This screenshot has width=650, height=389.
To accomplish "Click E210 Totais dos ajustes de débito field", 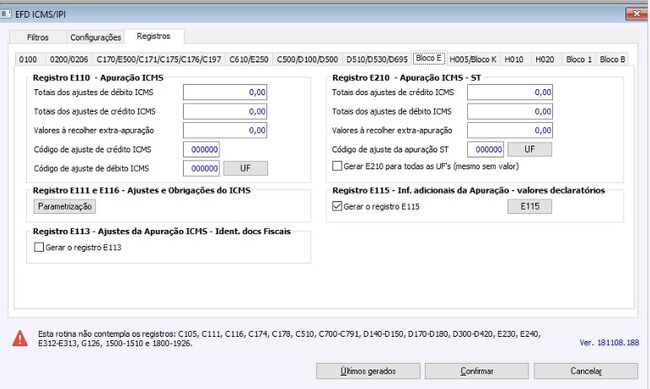I will pos(510,111).
